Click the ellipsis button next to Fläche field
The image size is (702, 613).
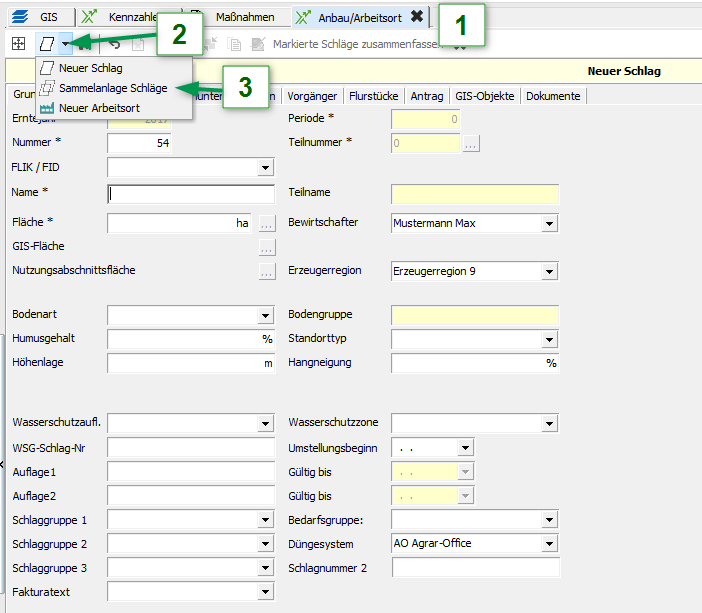(266, 223)
